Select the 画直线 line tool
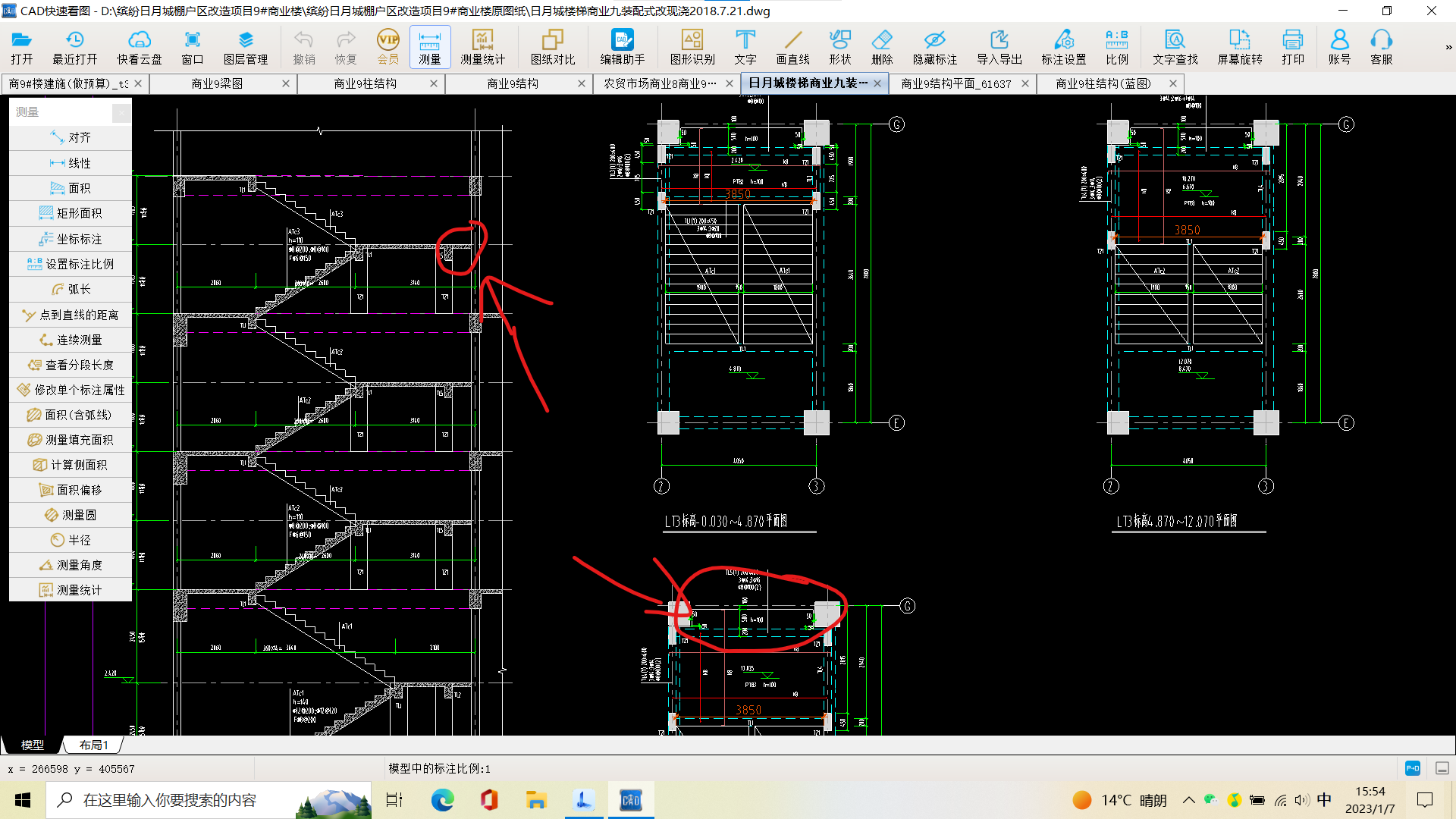The width and height of the screenshot is (1456, 819). click(793, 47)
